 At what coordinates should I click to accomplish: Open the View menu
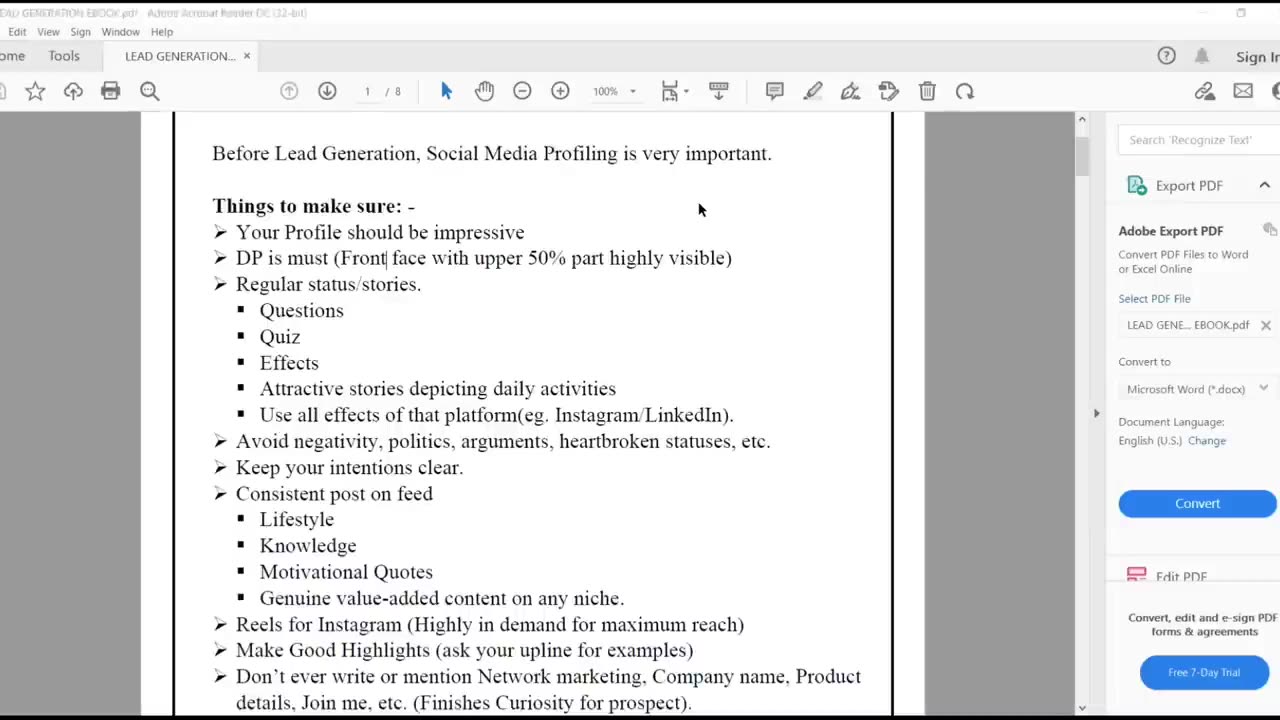coord(48,32)
